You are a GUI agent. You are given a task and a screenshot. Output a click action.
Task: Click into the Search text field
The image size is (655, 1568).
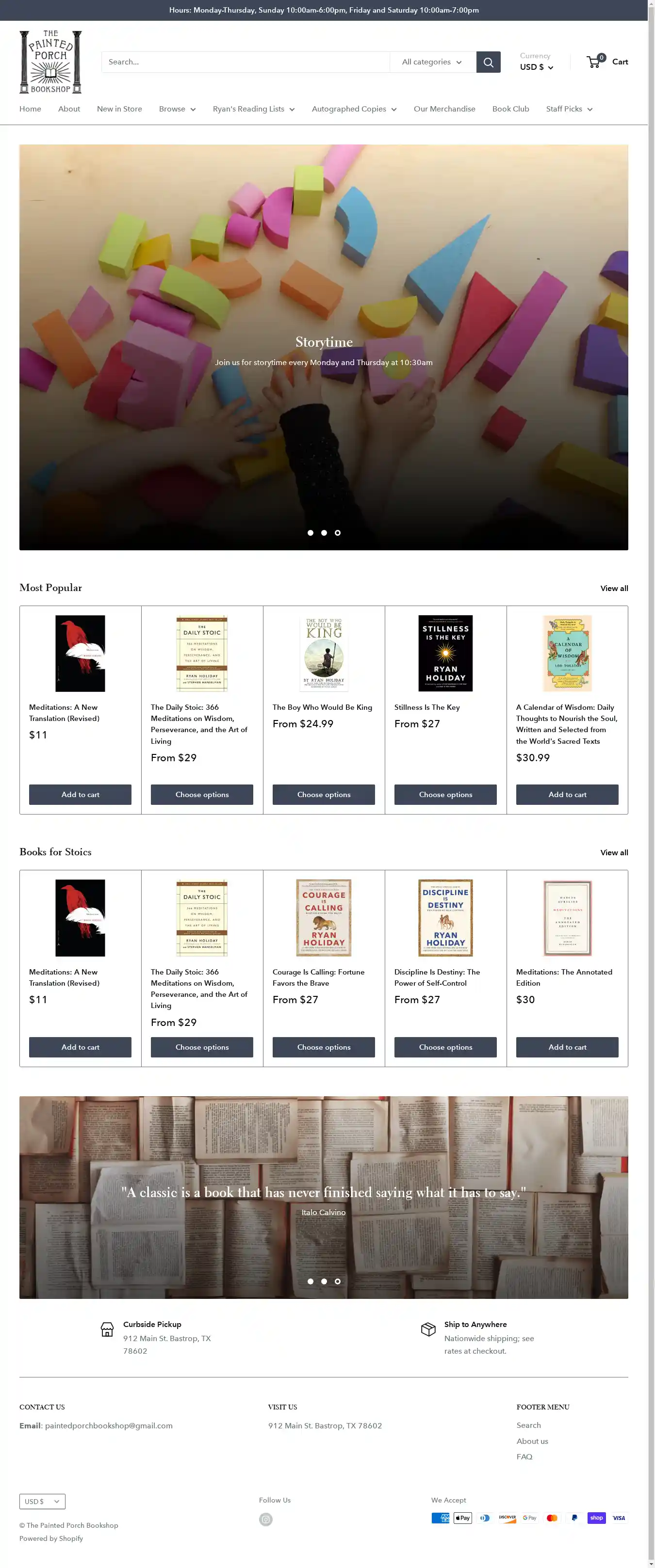[x=246, y=62]
